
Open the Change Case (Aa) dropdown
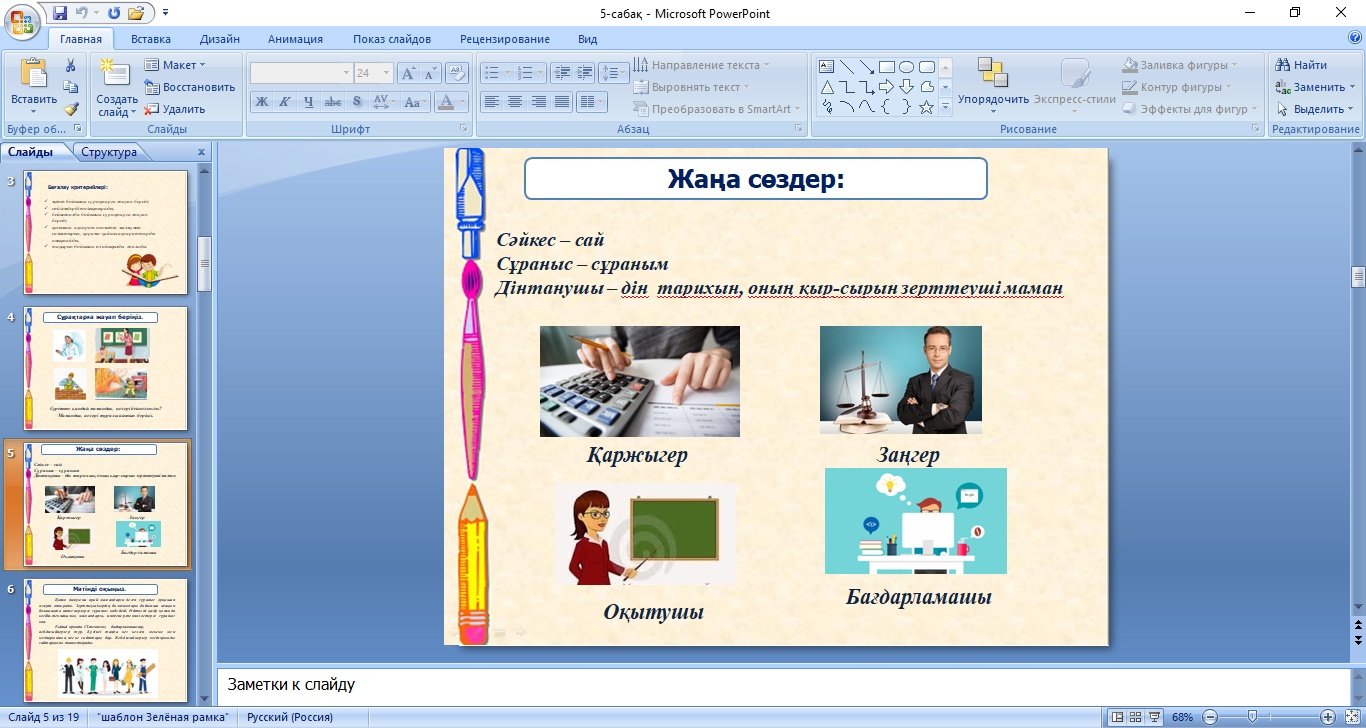pyautogui.click(x=416, y=102)
